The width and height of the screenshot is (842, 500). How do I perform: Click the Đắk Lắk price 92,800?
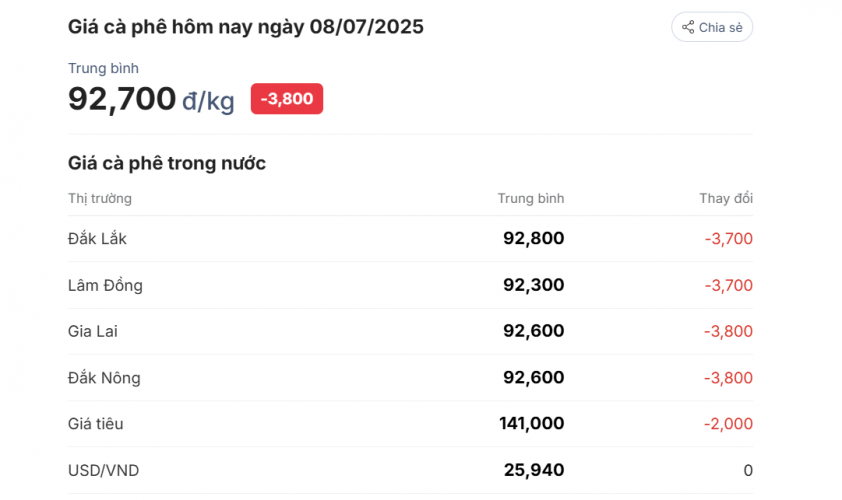[534, 238]
